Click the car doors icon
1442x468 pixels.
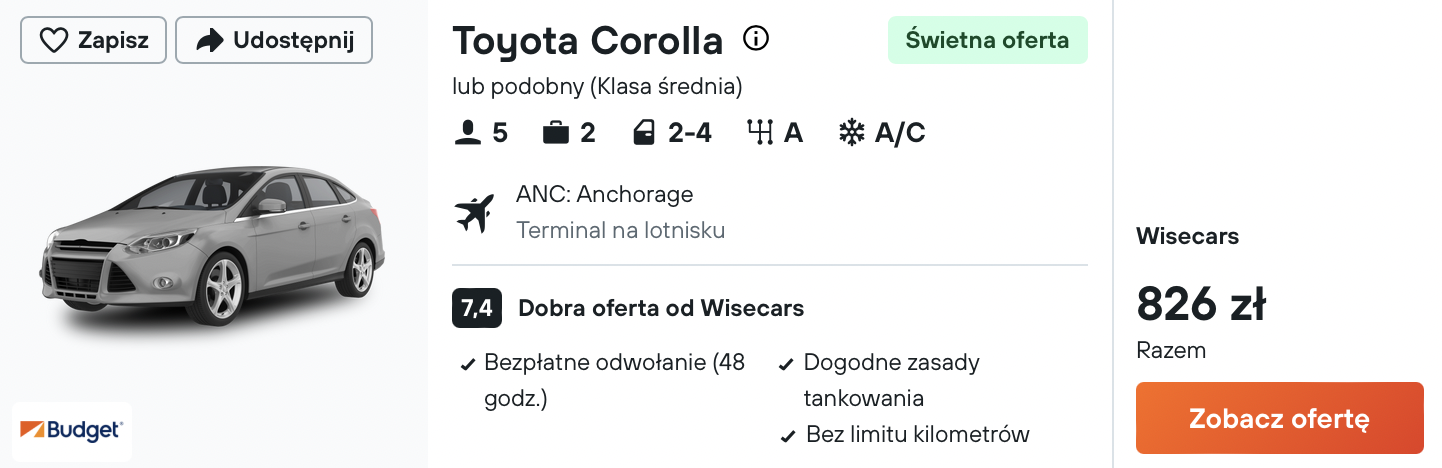[x=644, y=133]
